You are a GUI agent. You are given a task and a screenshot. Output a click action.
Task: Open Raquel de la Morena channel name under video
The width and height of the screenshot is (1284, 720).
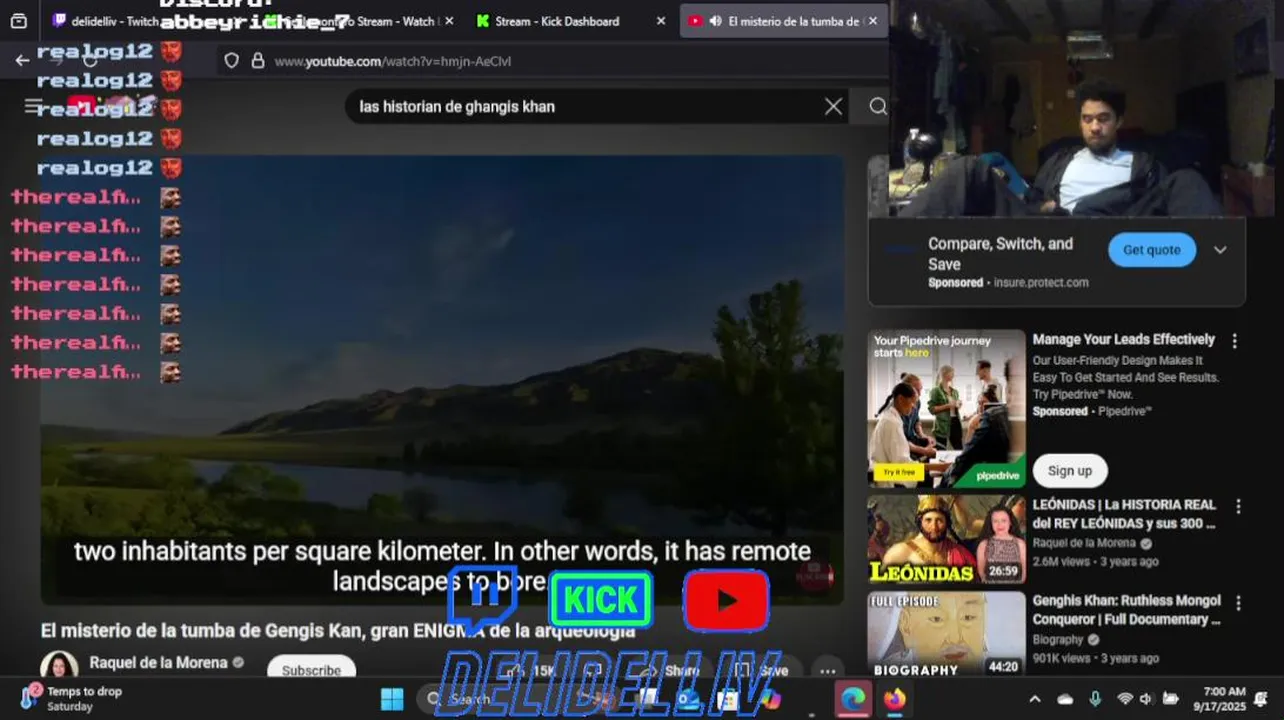(x=158, y=662)
